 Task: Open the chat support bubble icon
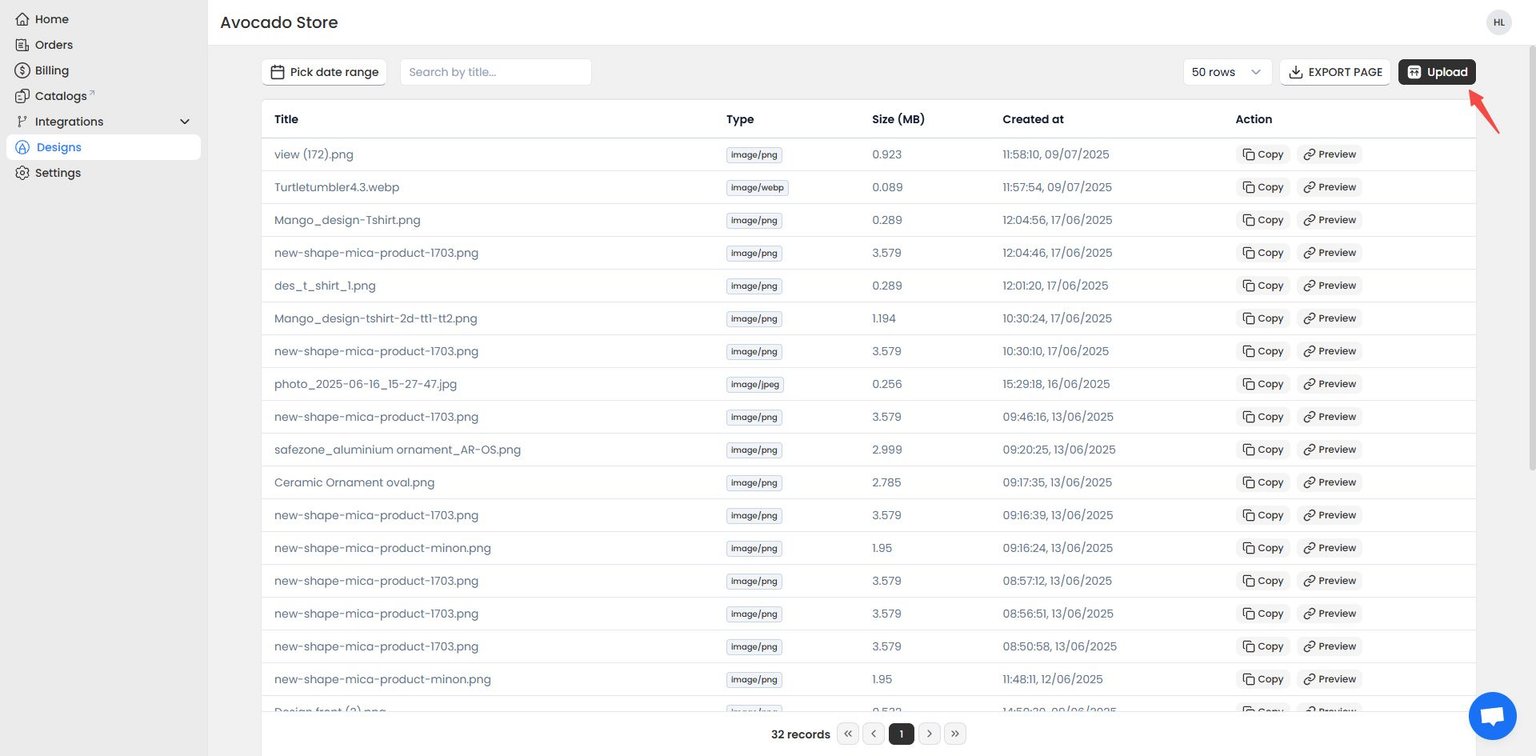(1492, 716)
